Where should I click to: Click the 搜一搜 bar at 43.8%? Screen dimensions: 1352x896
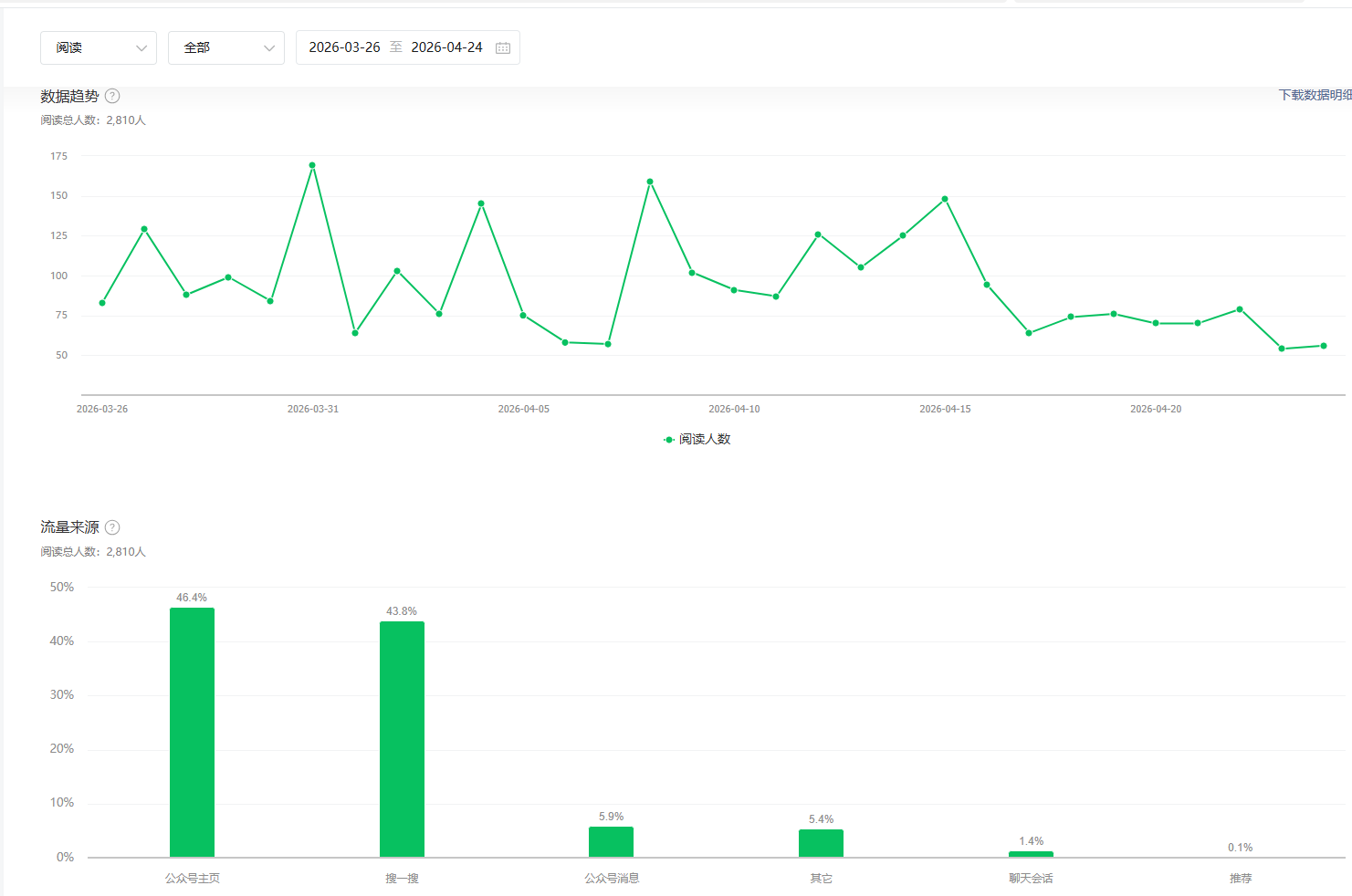point(402,739)
